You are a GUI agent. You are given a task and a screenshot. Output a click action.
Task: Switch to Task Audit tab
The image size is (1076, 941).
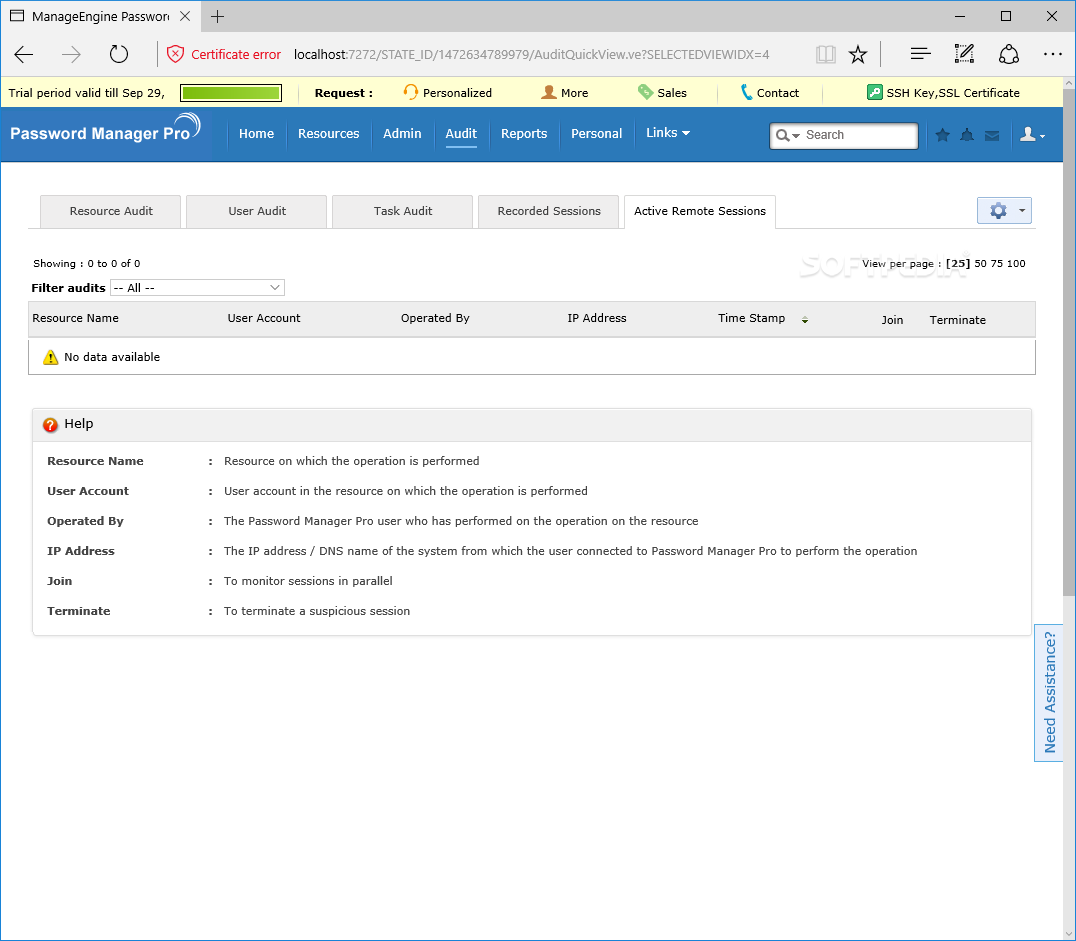pyautogui.click(x=403, y=211)
